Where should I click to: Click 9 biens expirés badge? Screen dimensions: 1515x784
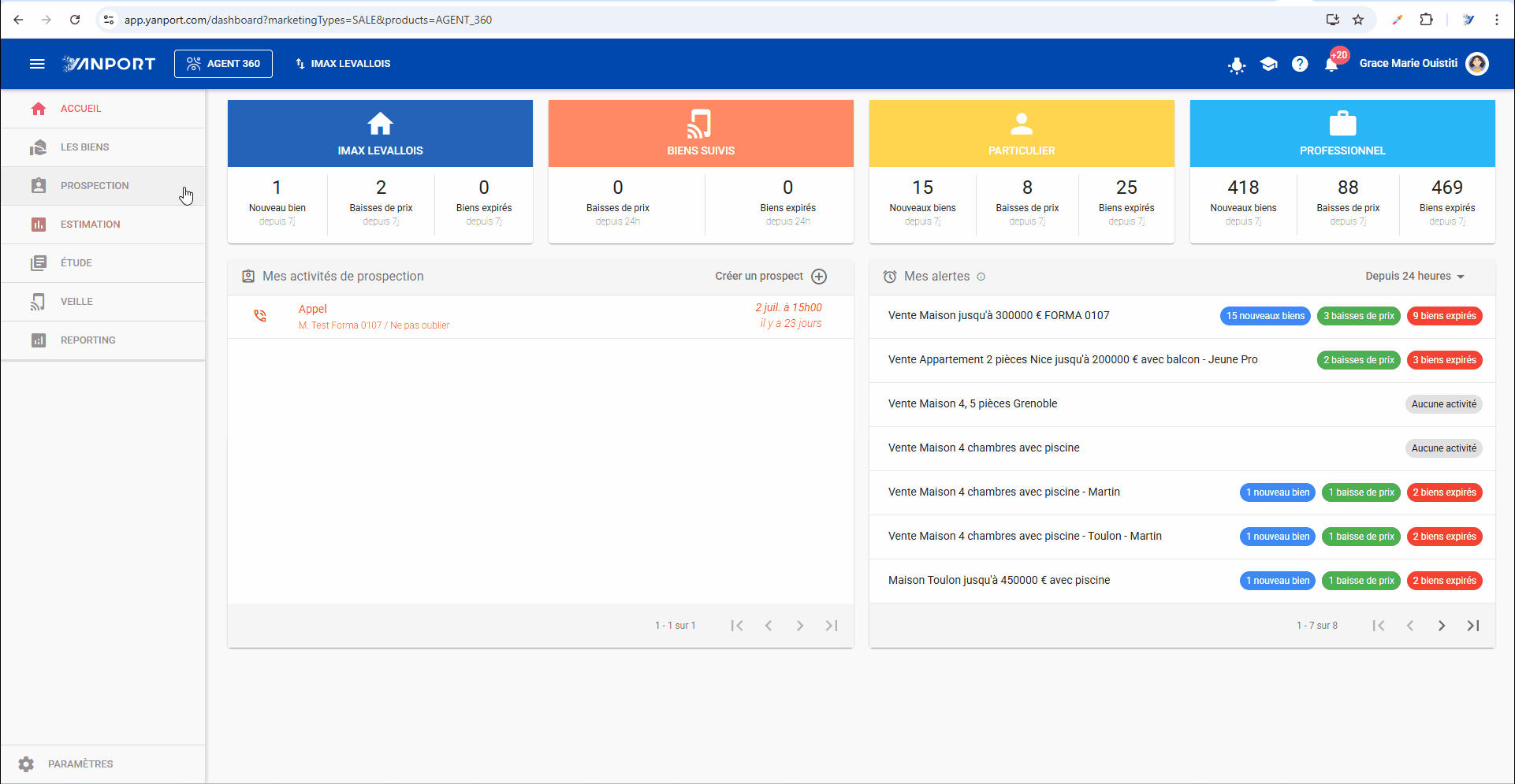(x=1444, y=316)
